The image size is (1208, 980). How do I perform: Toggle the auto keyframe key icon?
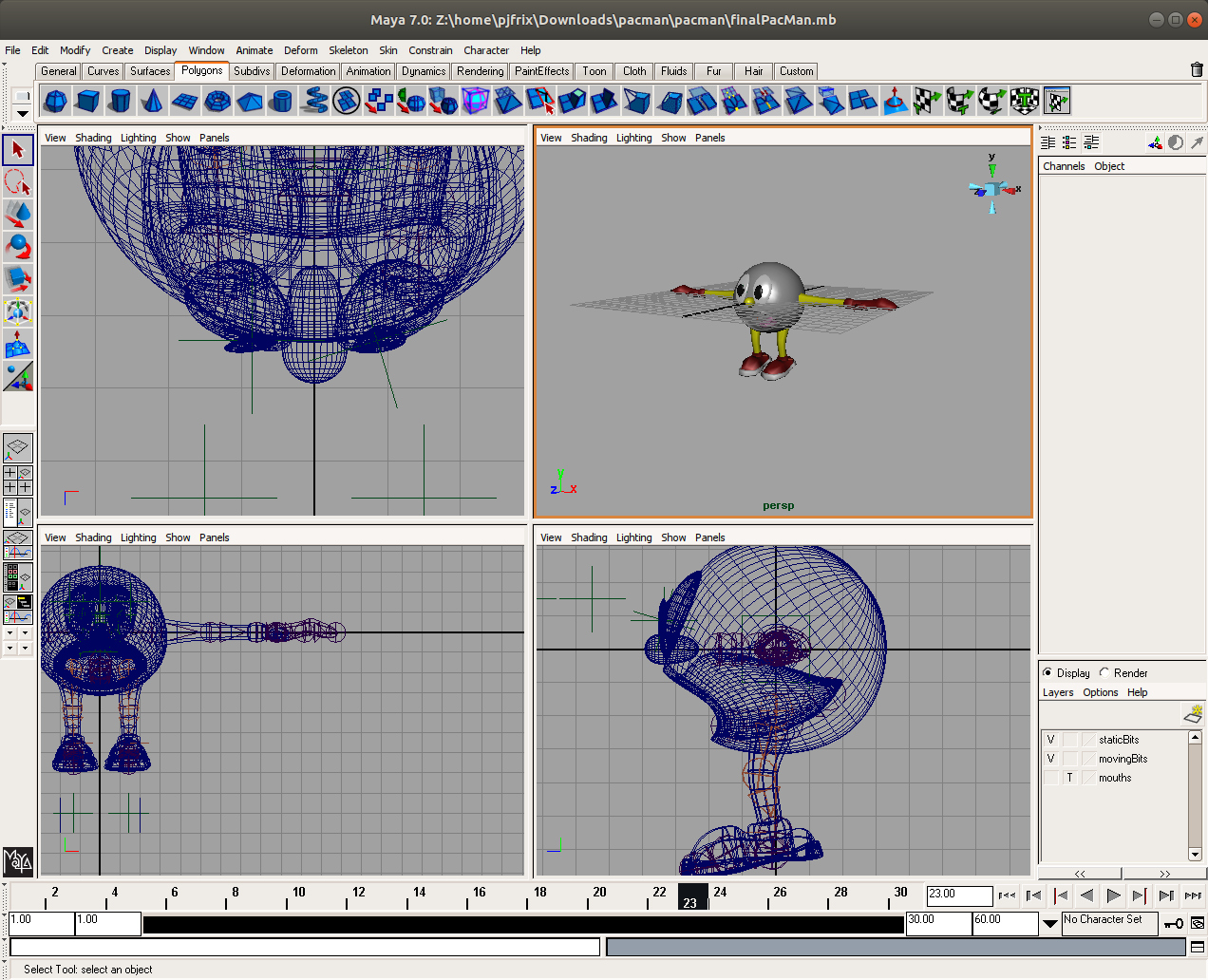coord(1174,923)
